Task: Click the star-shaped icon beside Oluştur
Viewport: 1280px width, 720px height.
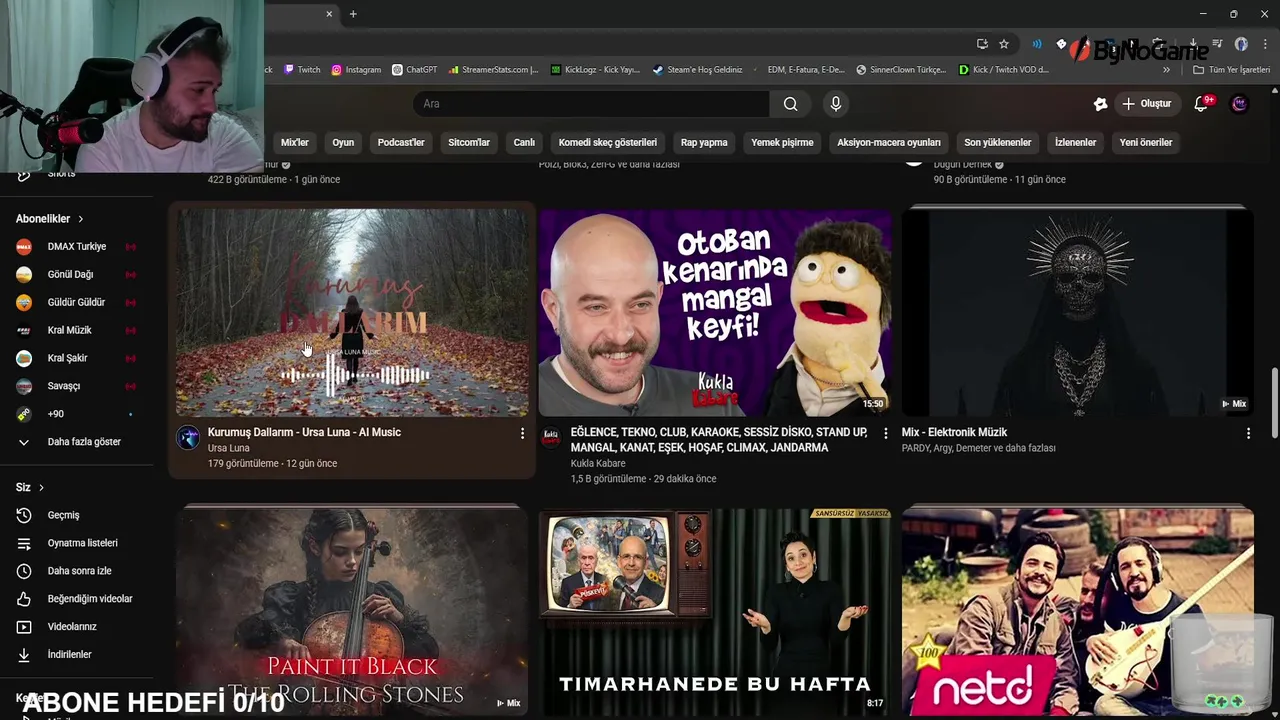Action: [1100, 104]
